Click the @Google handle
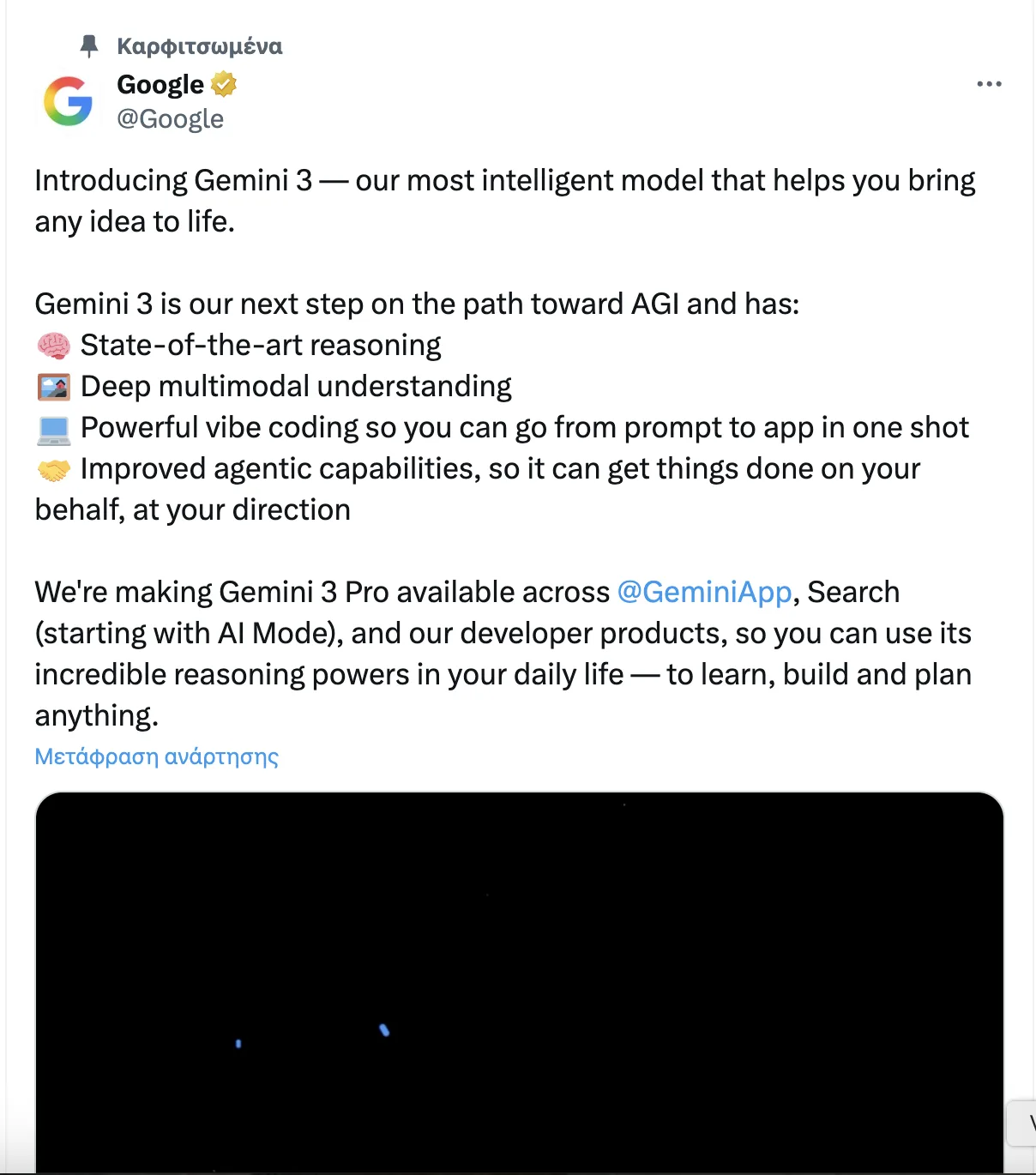This screenshot has height=1175, width=1036. pyautogui.click(x=170, y=118)
